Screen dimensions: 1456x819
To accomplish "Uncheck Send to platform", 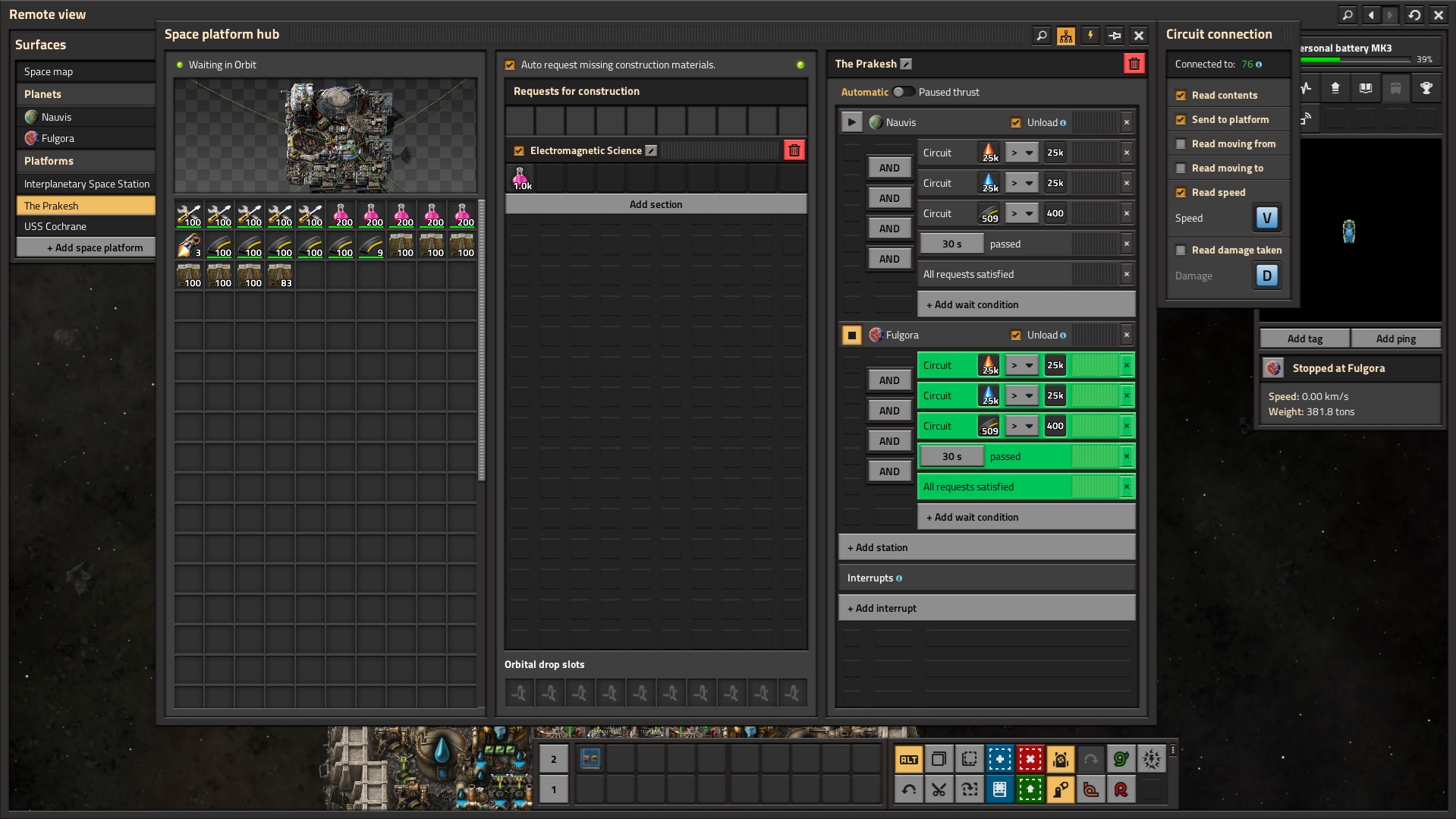I will tap(1181, 120).
